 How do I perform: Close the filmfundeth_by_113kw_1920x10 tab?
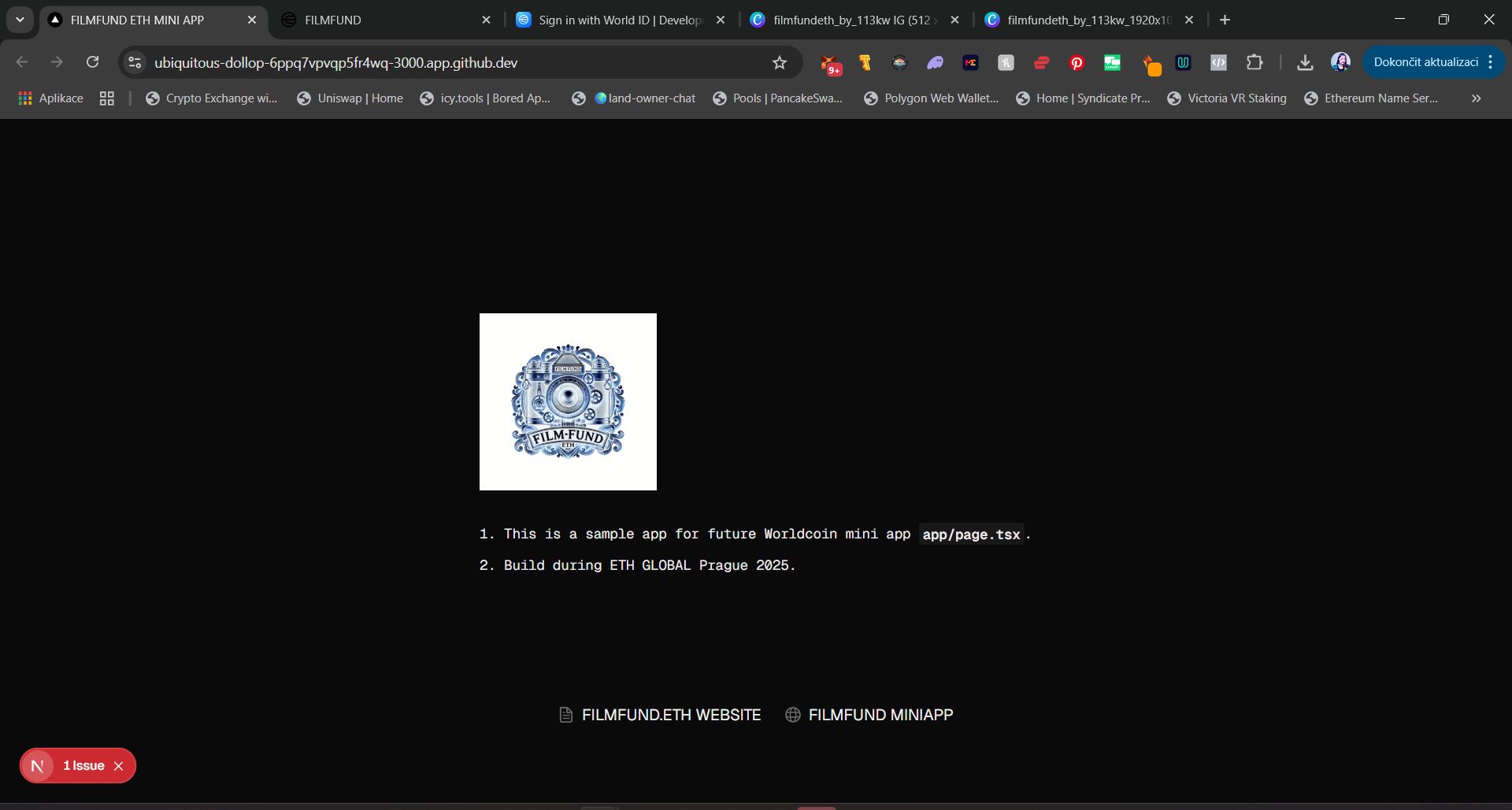pyautogui.click(x=1189, y=20)
